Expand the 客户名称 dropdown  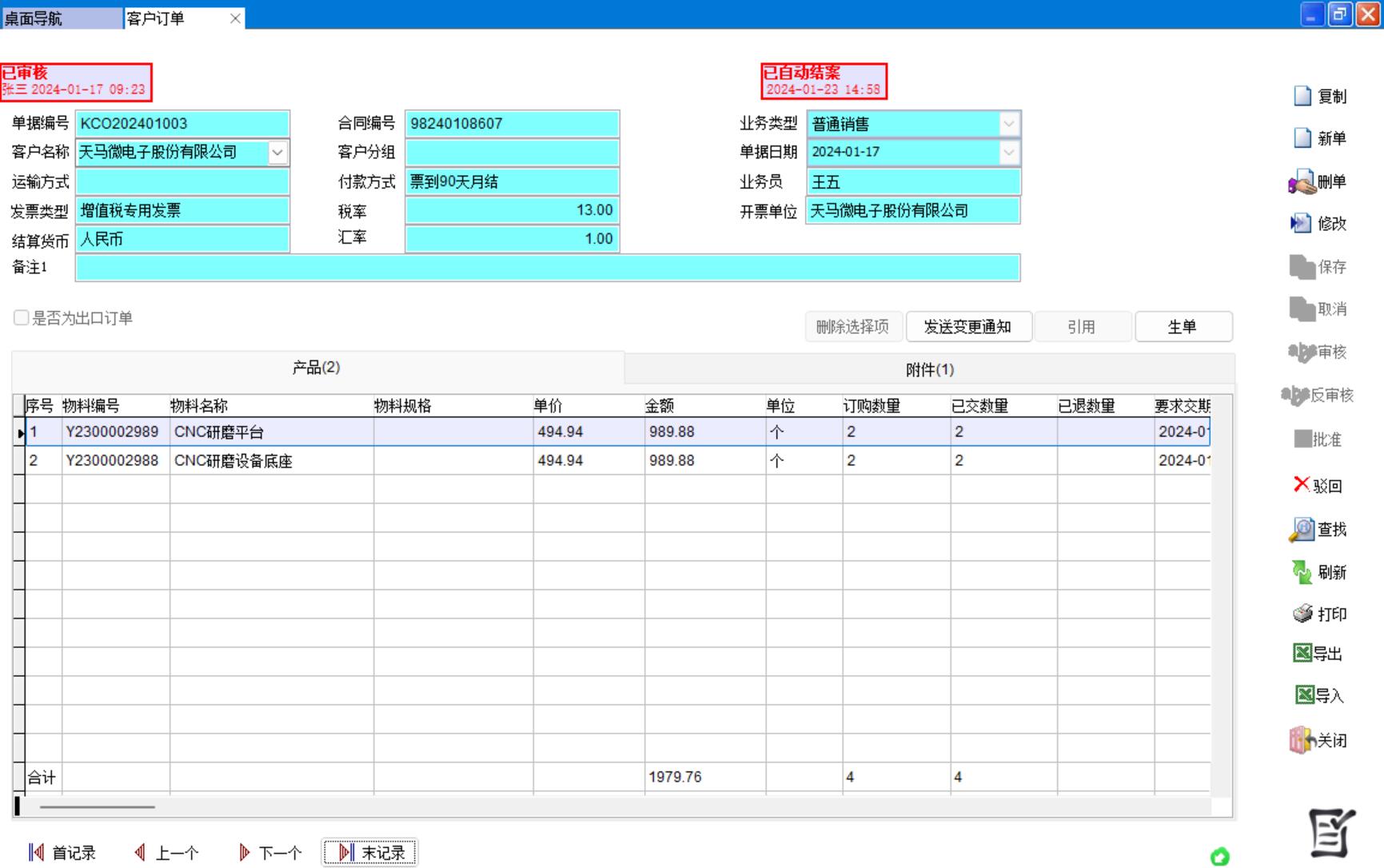click(x=277, y=152)
